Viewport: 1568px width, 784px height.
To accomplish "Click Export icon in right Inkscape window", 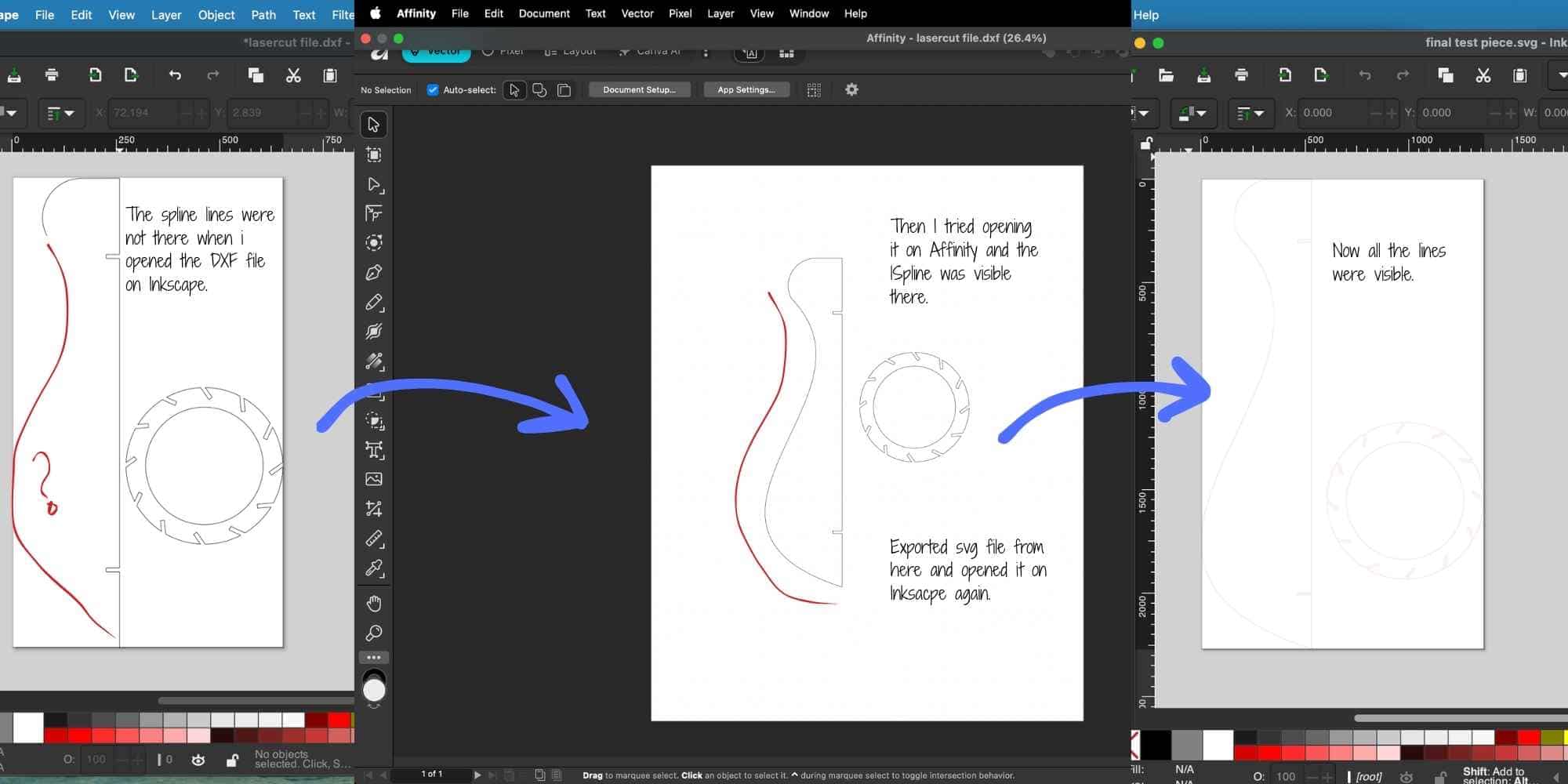I will (x=1321, y=75).
